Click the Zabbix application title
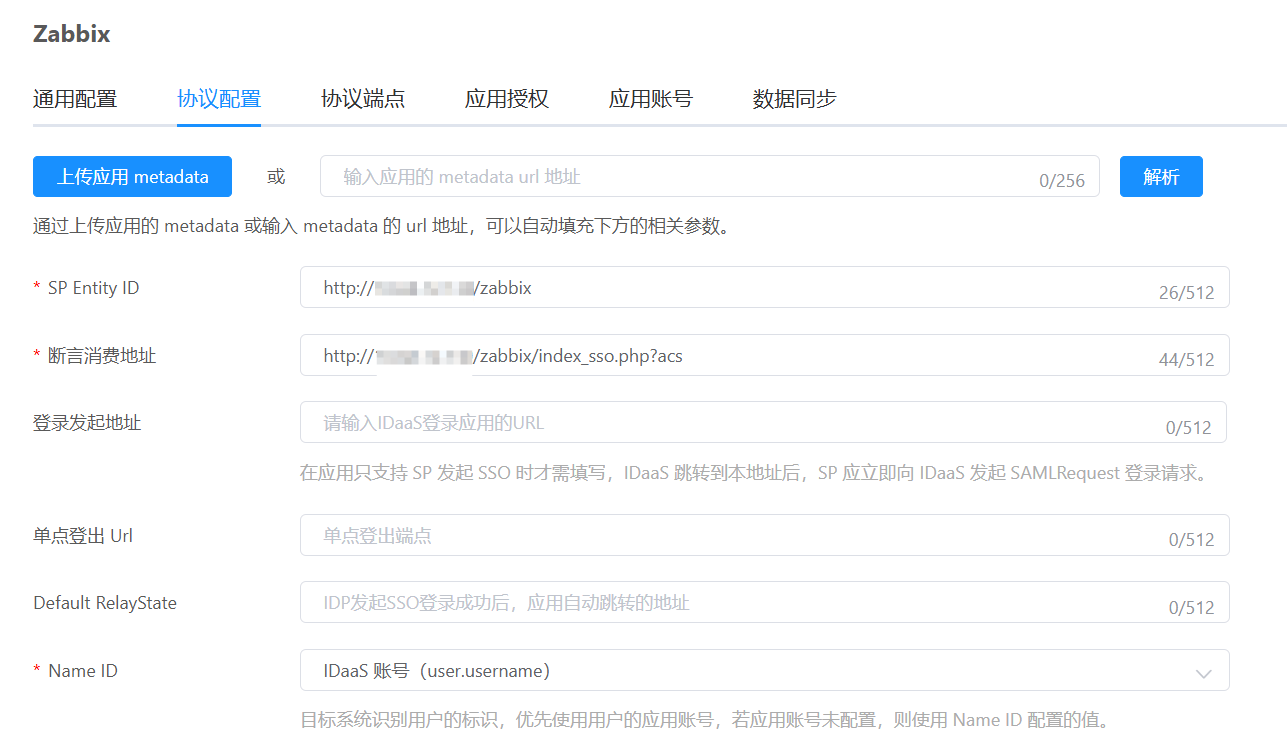 tap(72, 34)
